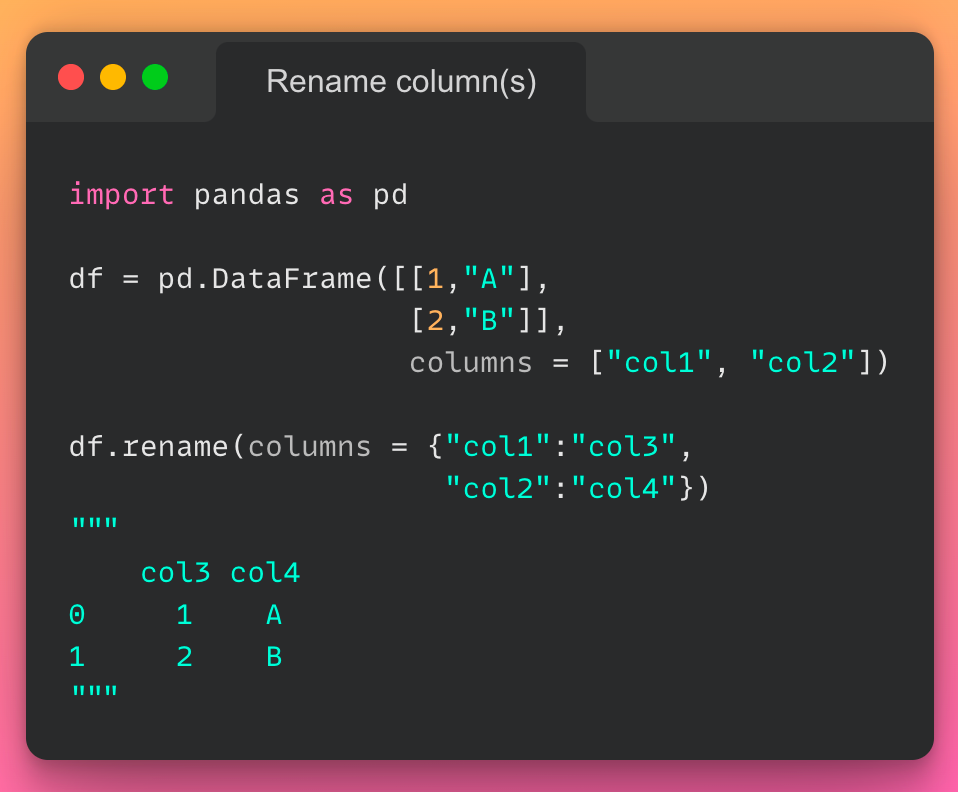
Task: Click the pink "import" keyword
Action: 121,194
